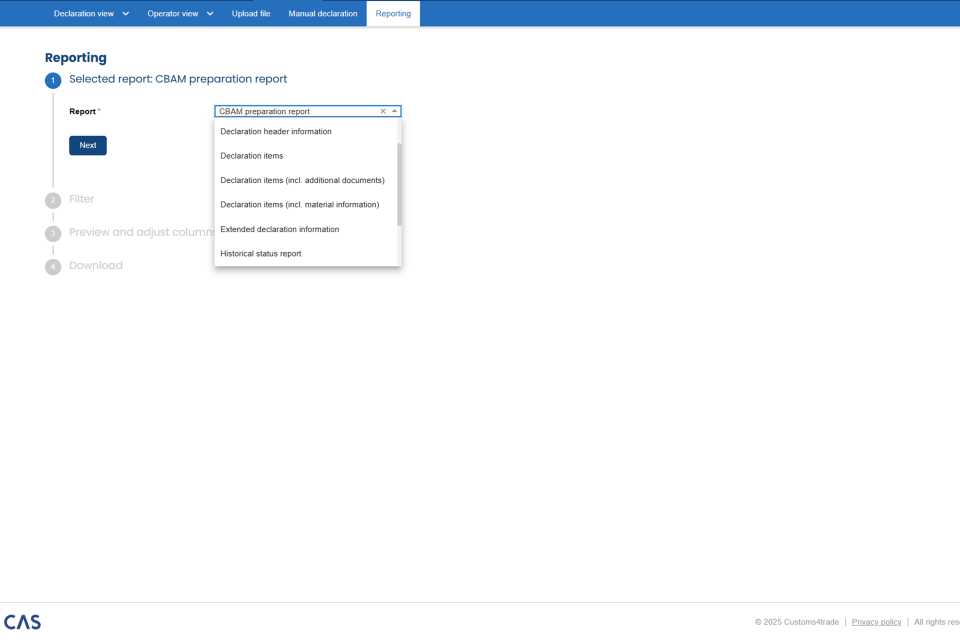960x640 pixels.
Task: Click the dropdown list scrollbar
Action: [x=399, y=184]
